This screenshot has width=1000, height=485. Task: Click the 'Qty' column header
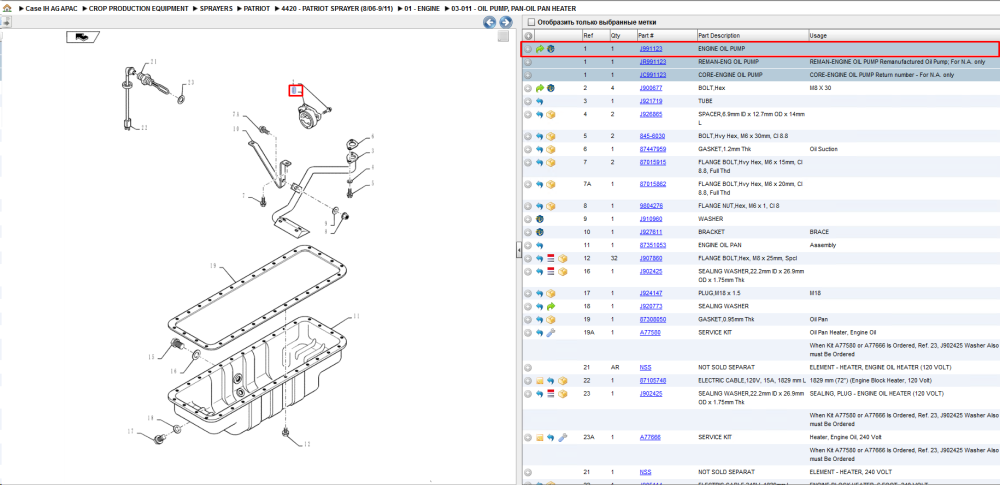coord(622,36)
